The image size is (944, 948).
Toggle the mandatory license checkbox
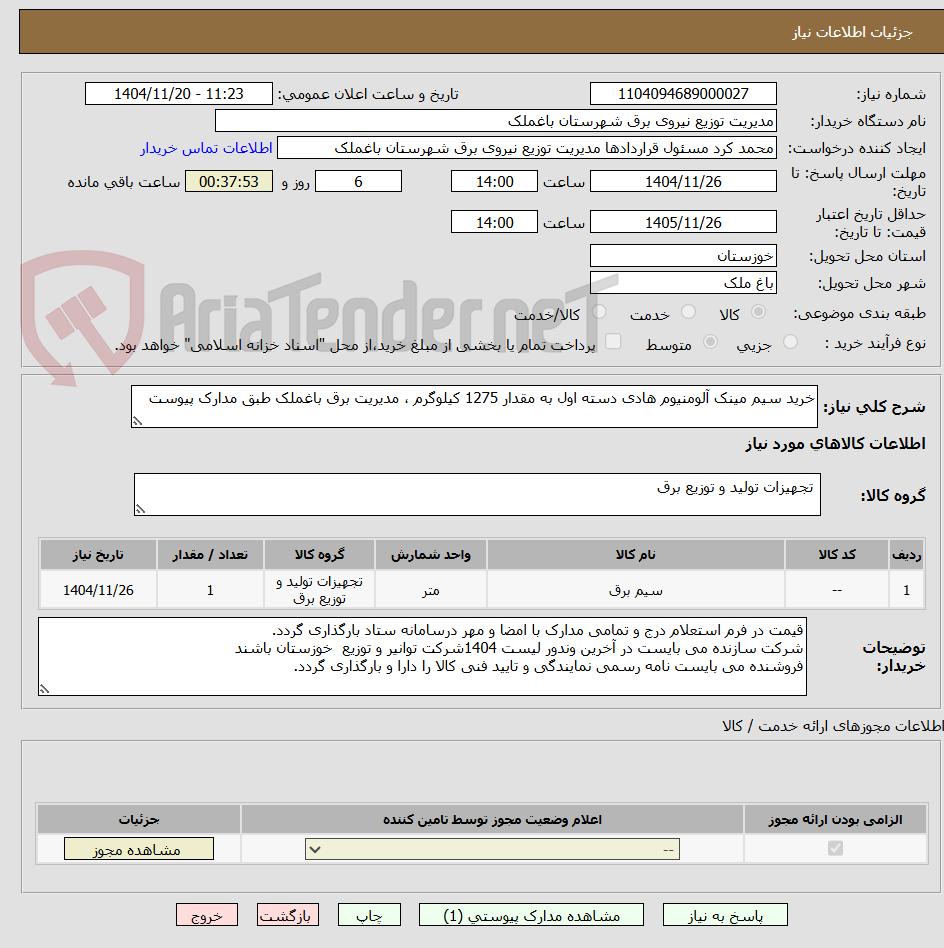pos(835,848)
